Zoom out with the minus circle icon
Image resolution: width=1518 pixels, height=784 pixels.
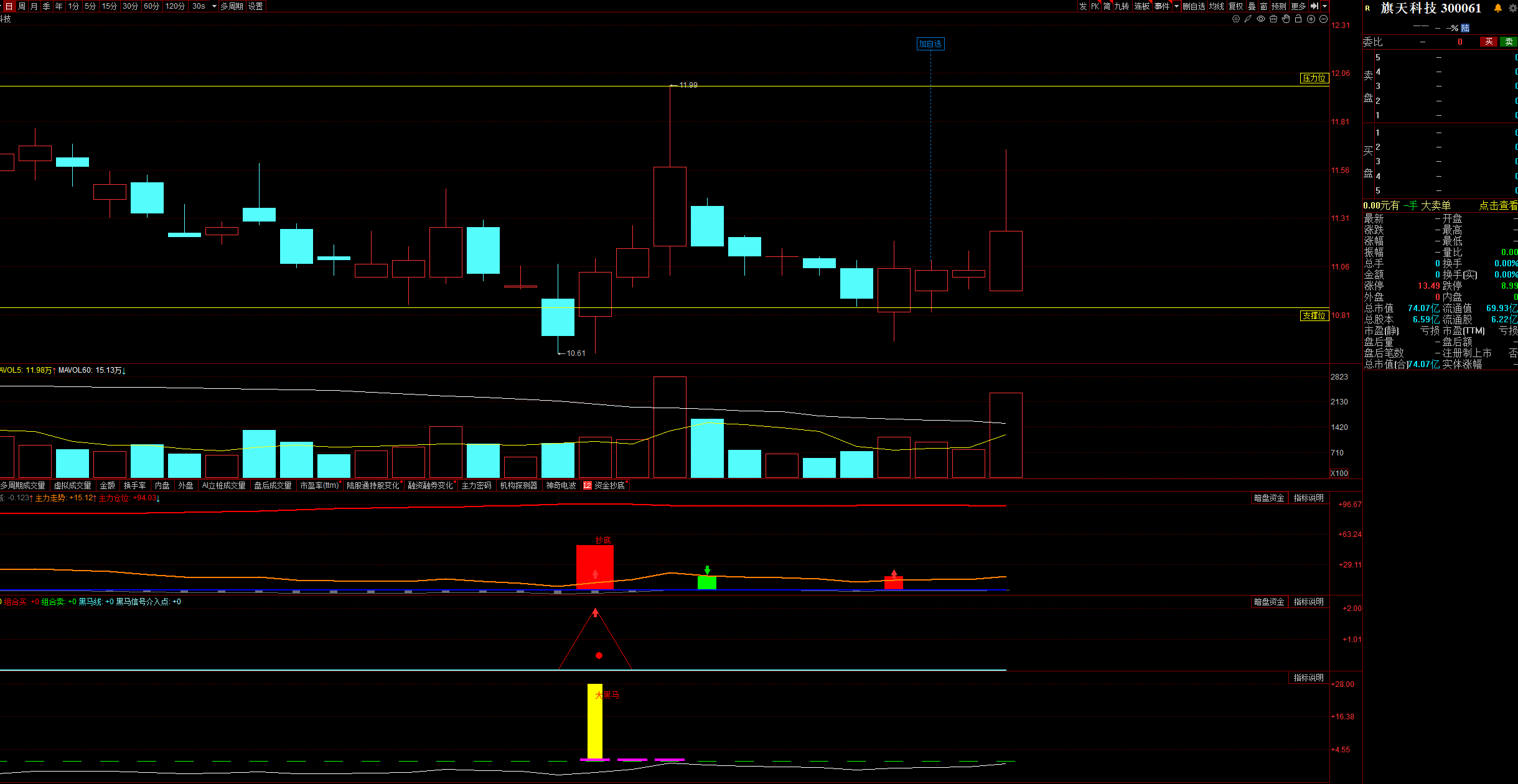point(1323,19)
